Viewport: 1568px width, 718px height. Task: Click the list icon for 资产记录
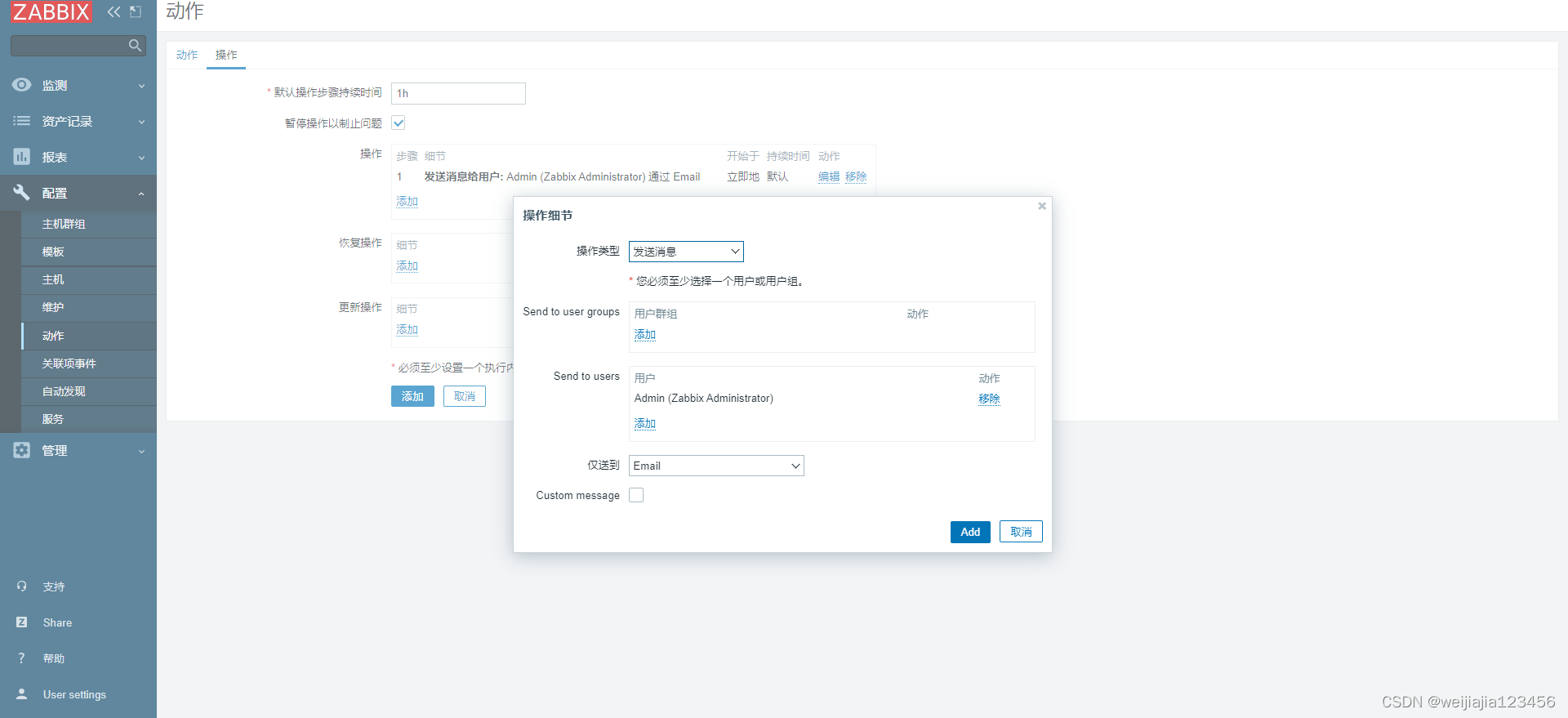tap(22, 121)
